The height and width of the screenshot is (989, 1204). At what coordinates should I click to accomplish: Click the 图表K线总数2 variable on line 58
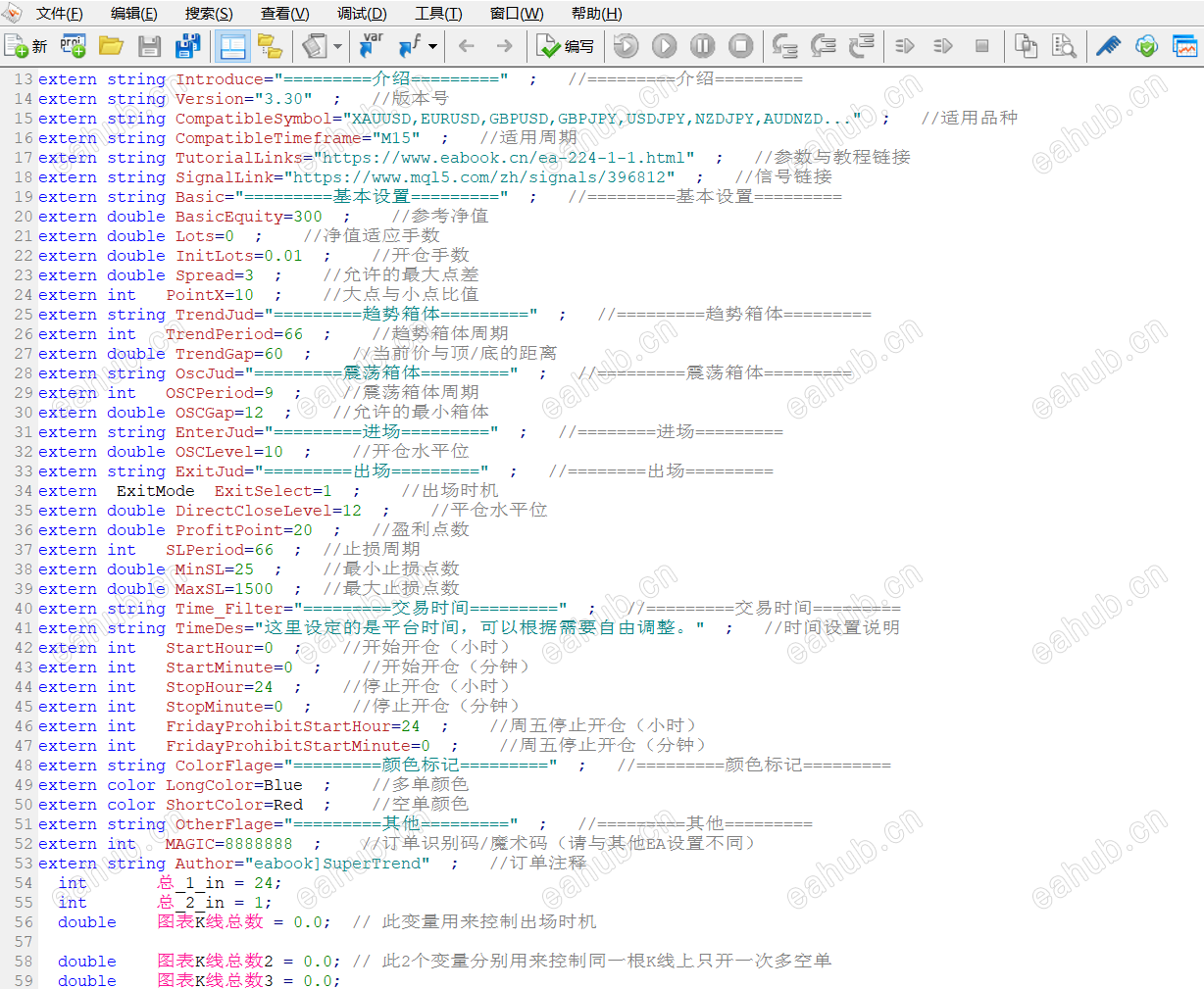click(216, 962)
